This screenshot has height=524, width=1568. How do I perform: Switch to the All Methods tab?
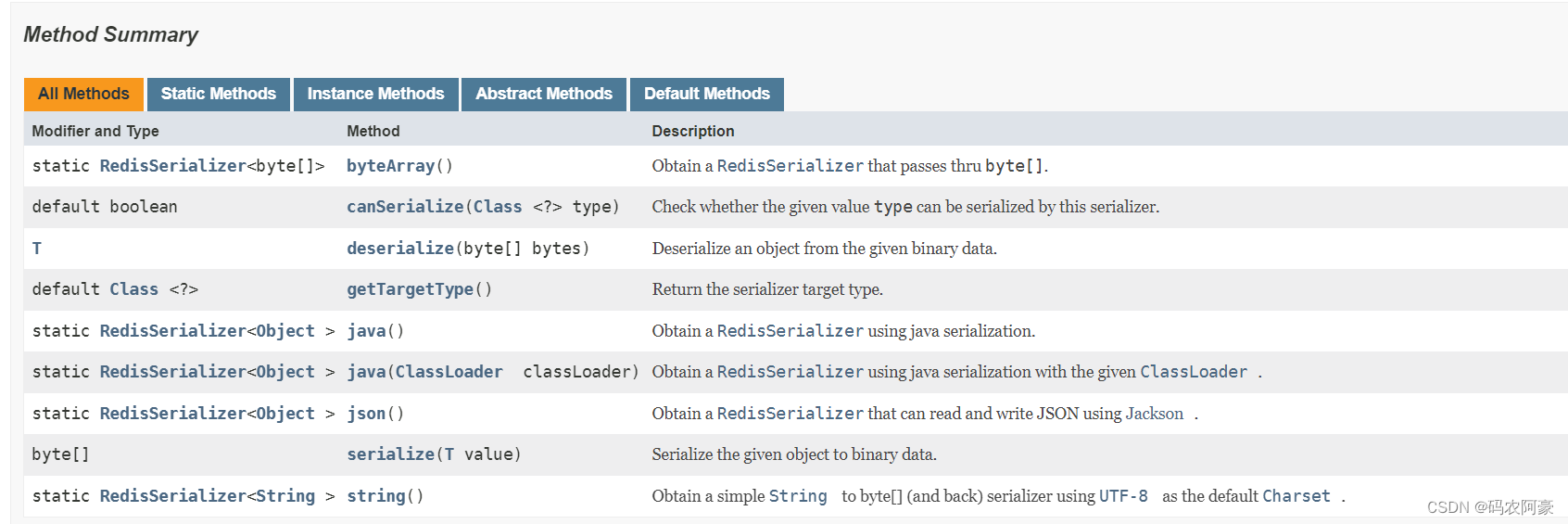point(83,94)
